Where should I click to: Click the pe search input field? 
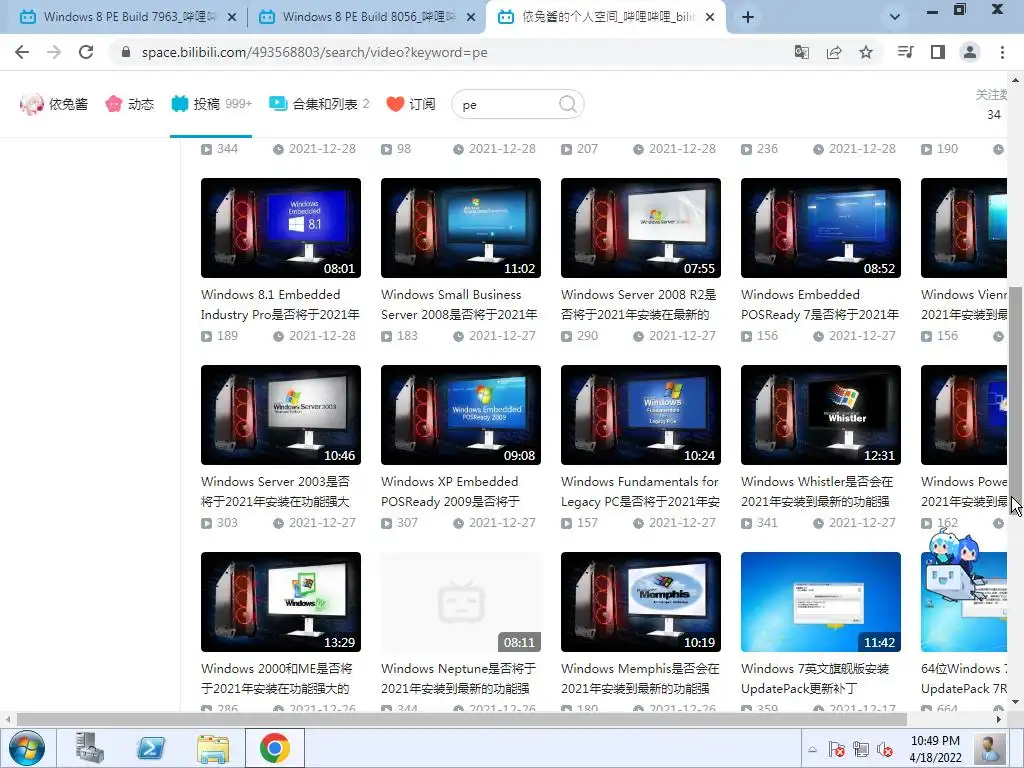[506, 104]
